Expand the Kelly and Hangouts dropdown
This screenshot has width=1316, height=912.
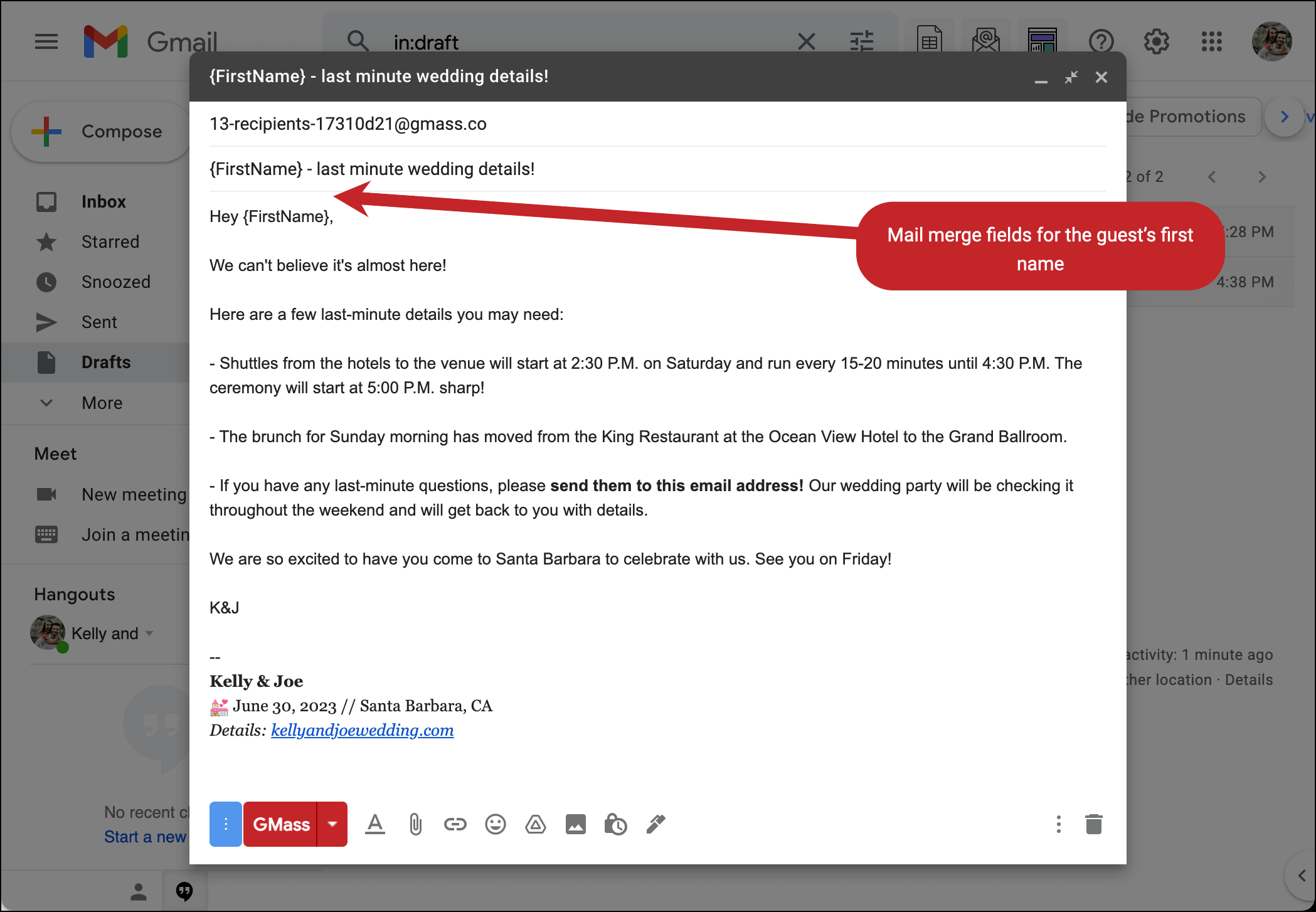click(x=149, y=634)
